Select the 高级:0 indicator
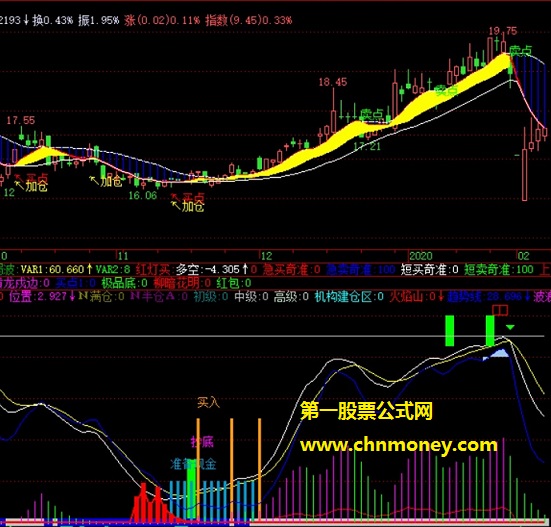The height and width of the screenshot is (527, 551). 291,297
